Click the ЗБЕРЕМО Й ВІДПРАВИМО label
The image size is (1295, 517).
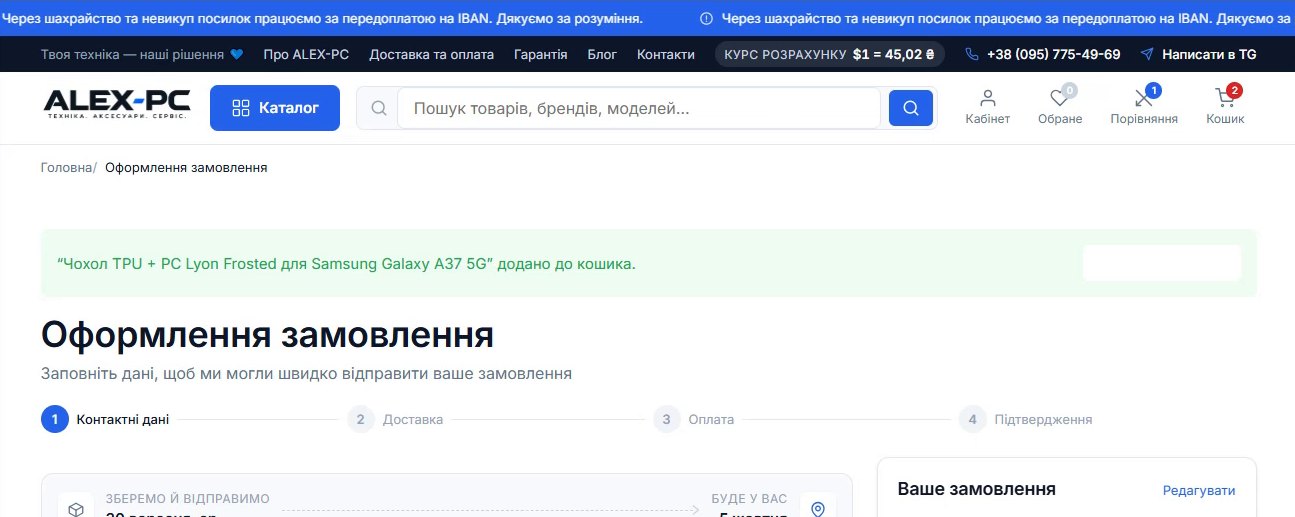187,498
